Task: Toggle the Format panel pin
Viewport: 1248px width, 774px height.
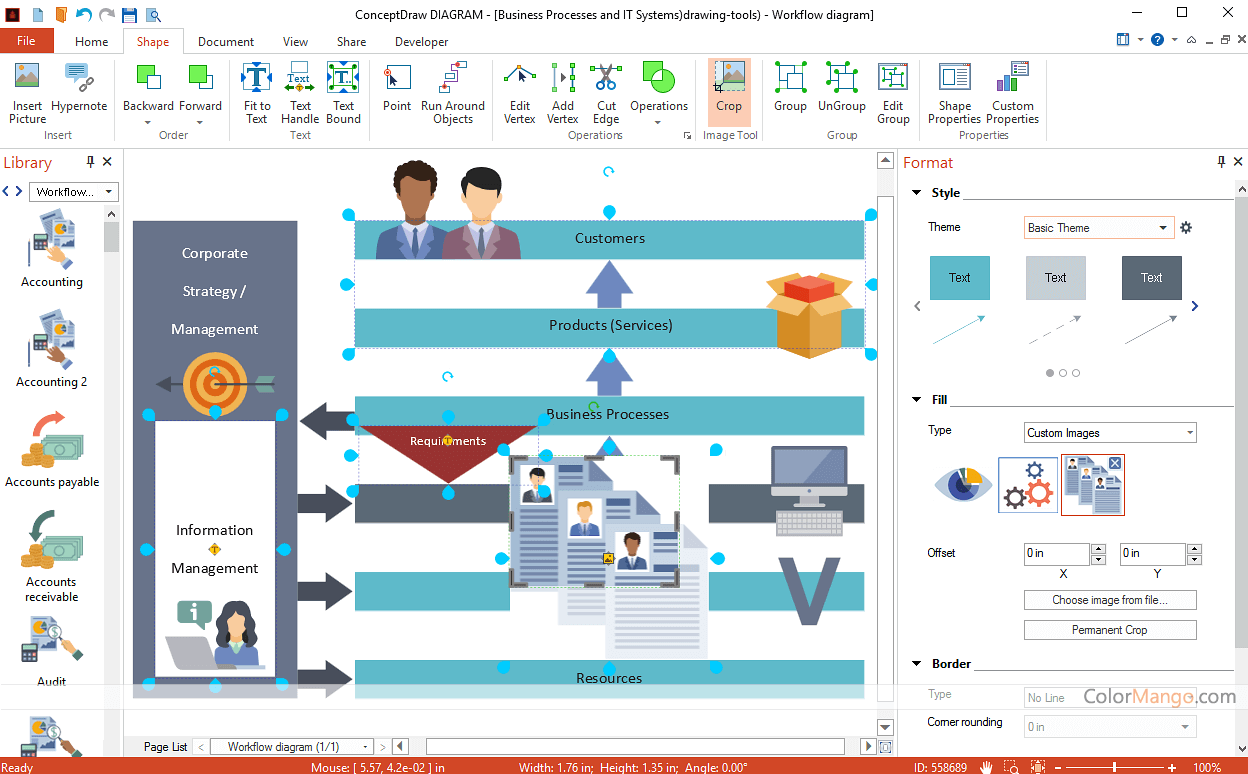Action: 1220,161
